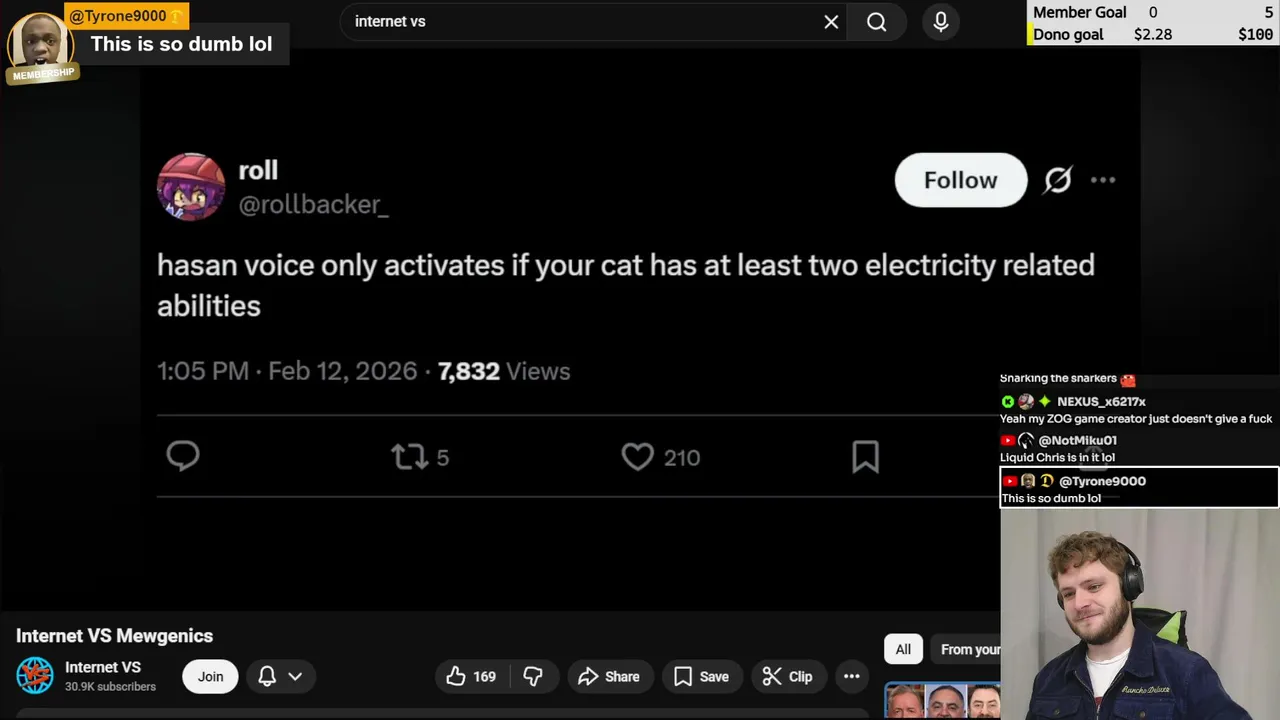
Task: Clear the search box with the X icon
Action: (831, 22)
